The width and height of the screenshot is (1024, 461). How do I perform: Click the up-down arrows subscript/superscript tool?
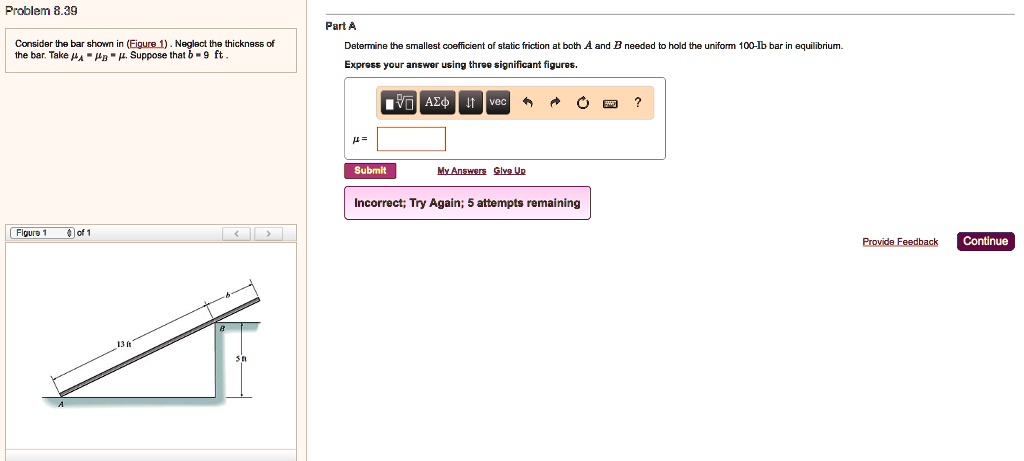coord(471,103)
